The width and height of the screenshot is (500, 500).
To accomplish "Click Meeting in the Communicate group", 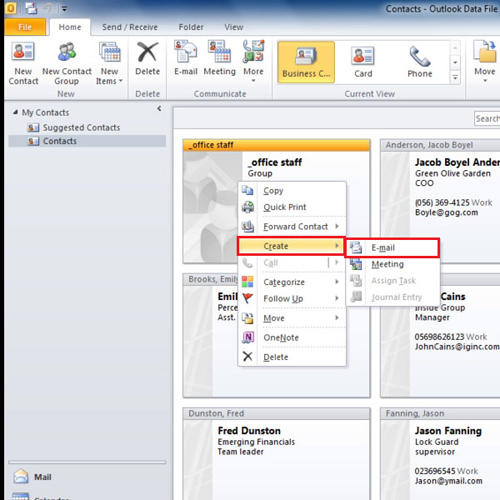I will pyautogui.click(x=219, y=59).
